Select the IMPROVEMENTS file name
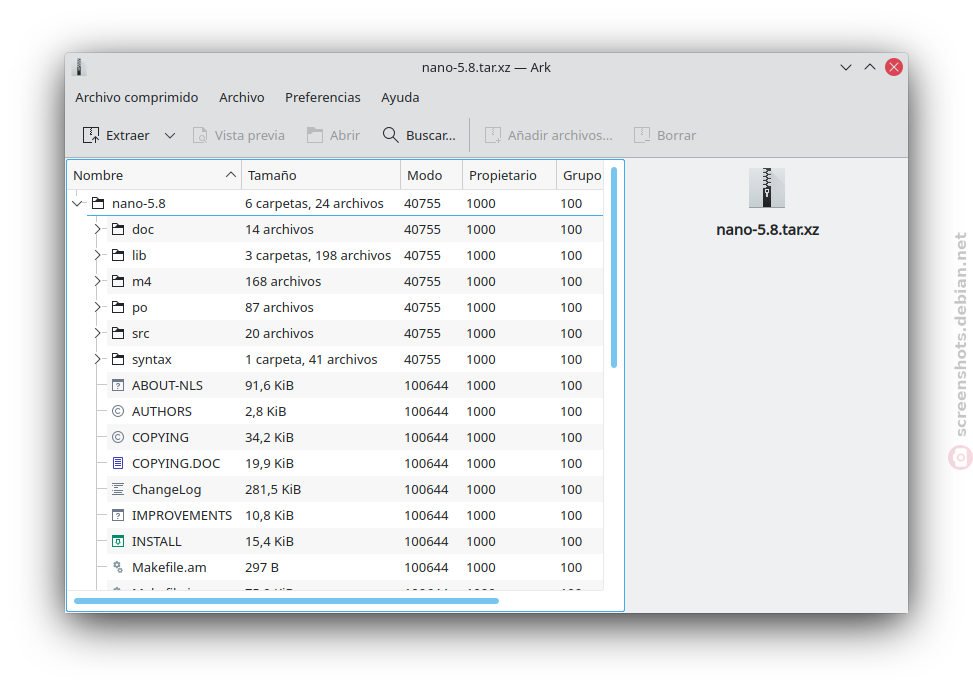 [x=182, y=516]
